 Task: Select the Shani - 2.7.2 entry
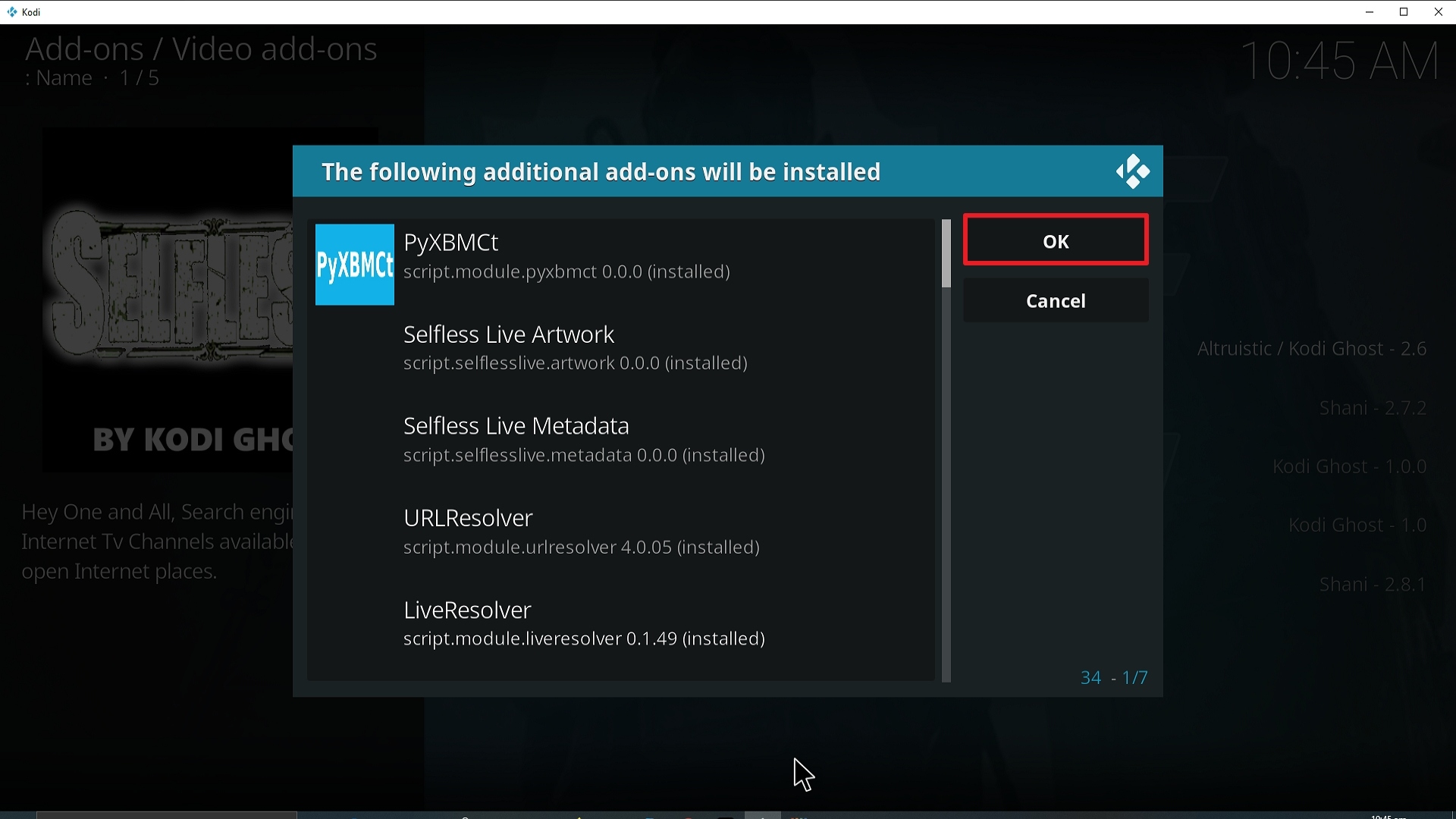(x=1373, y=408)
